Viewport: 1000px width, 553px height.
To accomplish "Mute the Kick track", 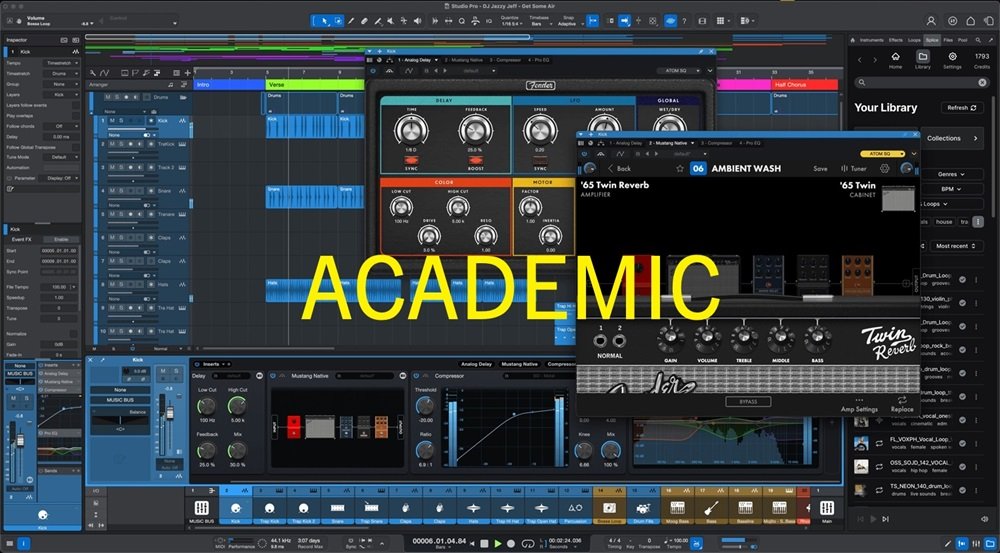I will (x=112, y=120).
